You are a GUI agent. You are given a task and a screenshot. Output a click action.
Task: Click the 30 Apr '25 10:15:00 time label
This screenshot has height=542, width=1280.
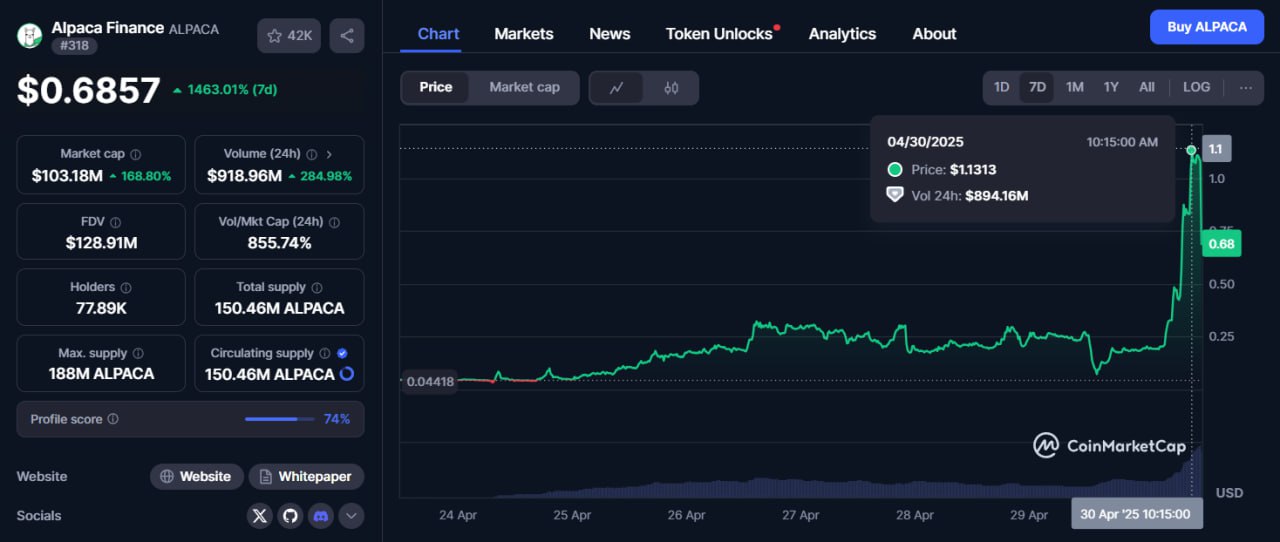[1137, 514]
